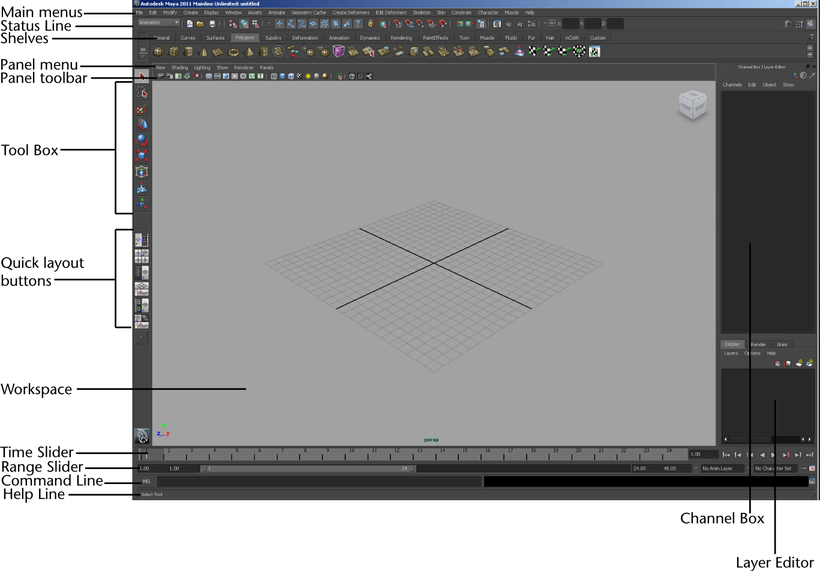Create a polygon sphere from shelf

[x=158, y=51]
